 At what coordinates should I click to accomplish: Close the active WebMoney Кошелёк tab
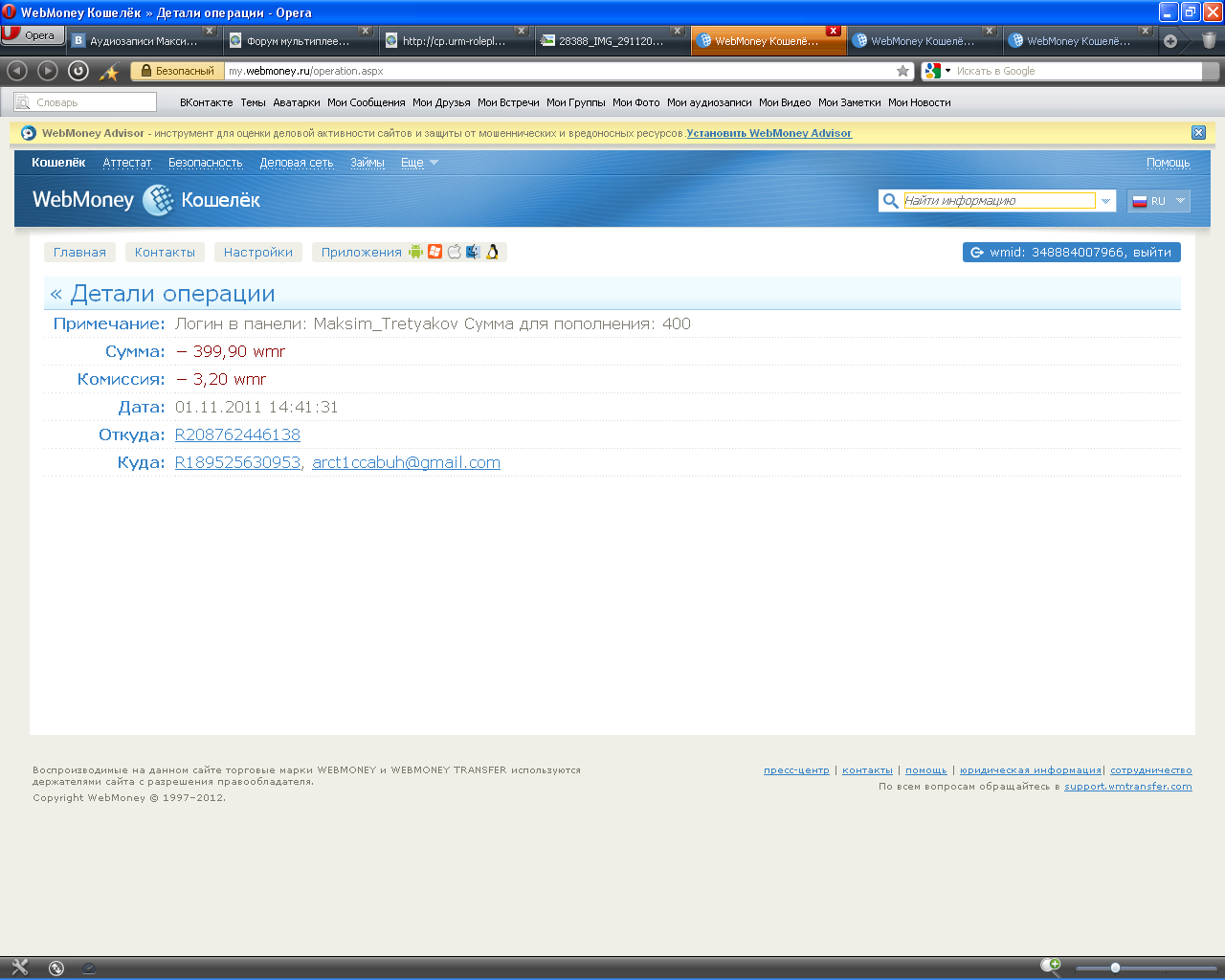(834, 32)
